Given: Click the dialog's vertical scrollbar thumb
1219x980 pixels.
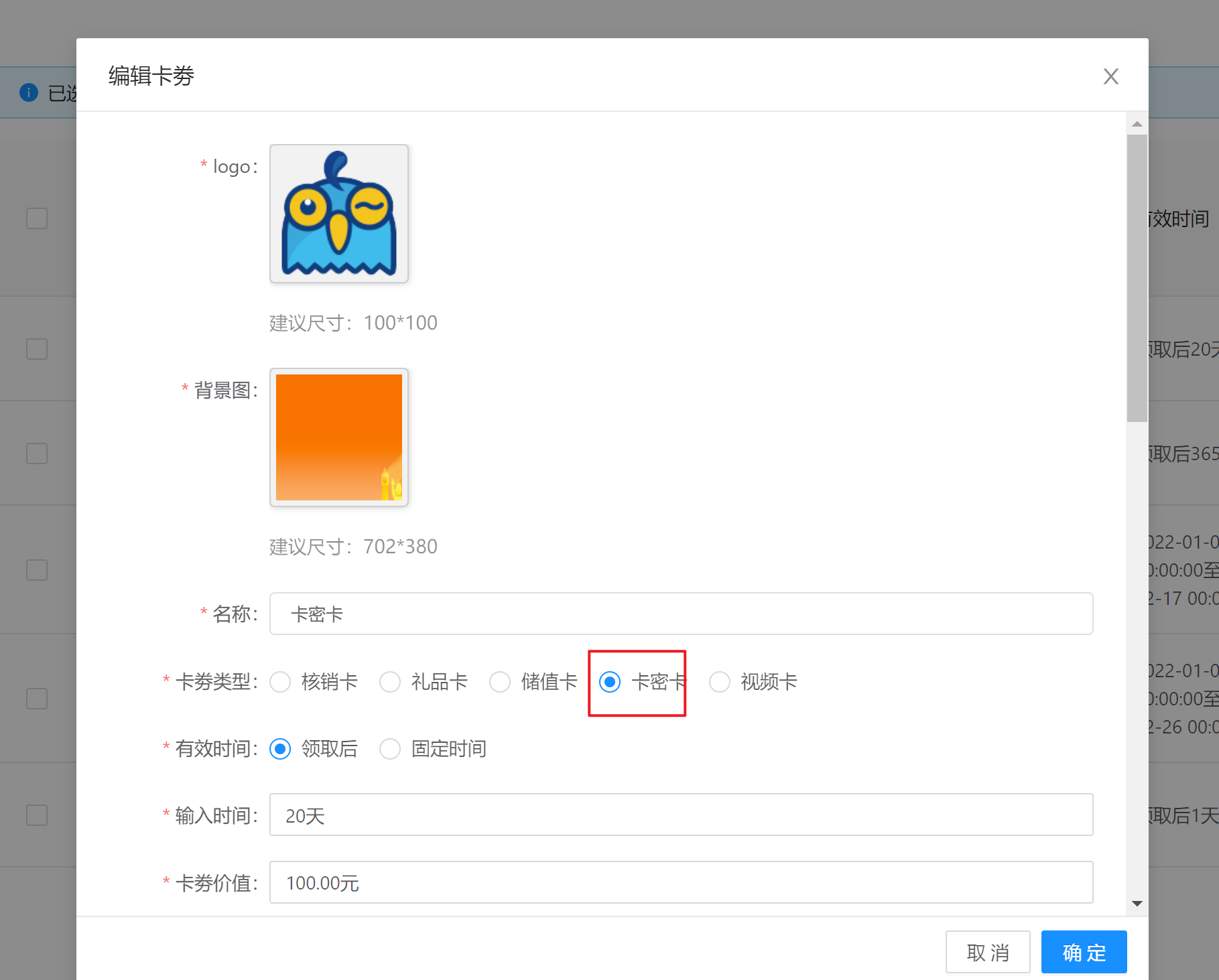Looking at the screenshot, I should click(x=1137, y=278).
